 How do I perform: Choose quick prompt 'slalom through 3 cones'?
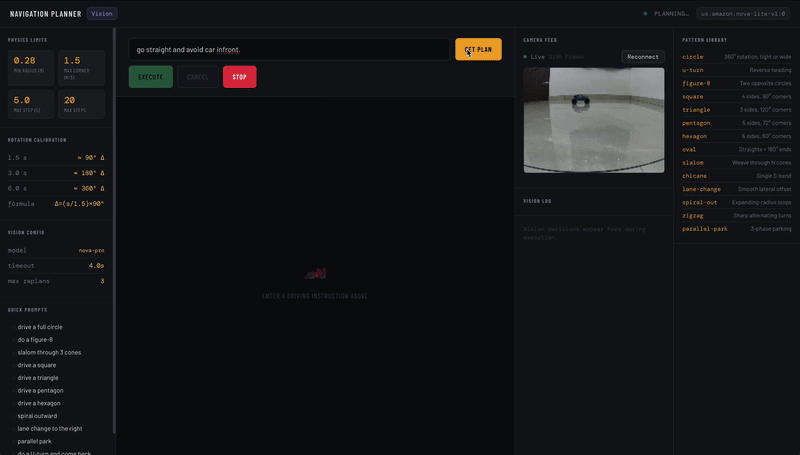[49, 352]
